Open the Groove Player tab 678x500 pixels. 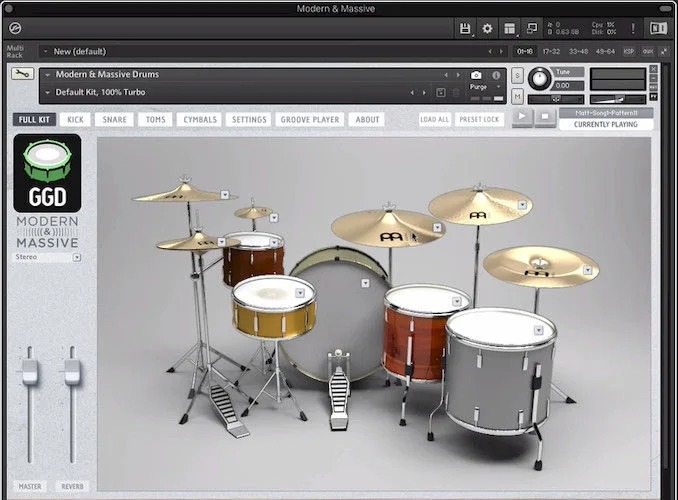click(x=310, y=120)
